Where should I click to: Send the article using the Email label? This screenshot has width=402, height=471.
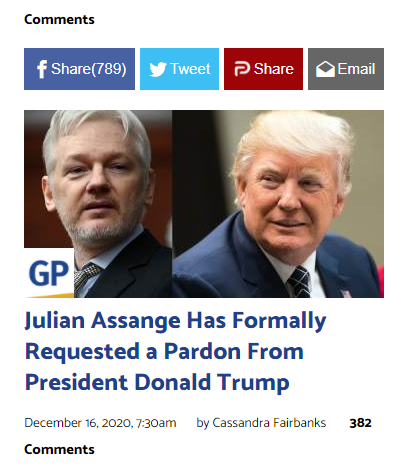coord(356,69)
